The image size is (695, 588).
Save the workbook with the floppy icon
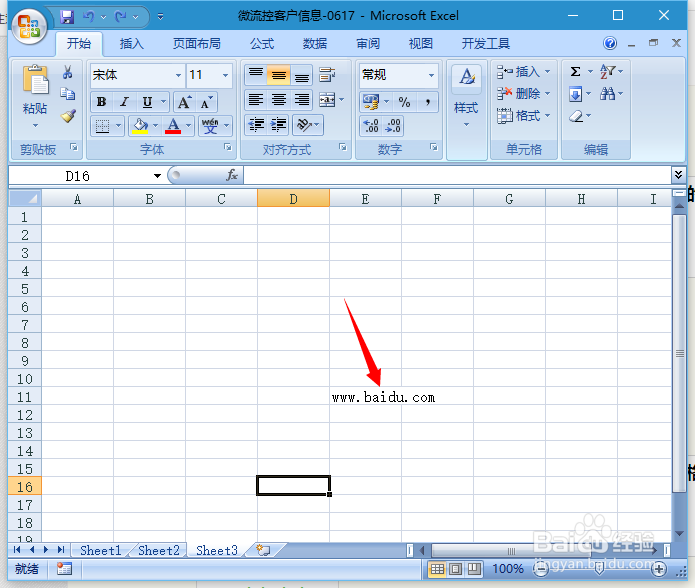pos(67,17)
